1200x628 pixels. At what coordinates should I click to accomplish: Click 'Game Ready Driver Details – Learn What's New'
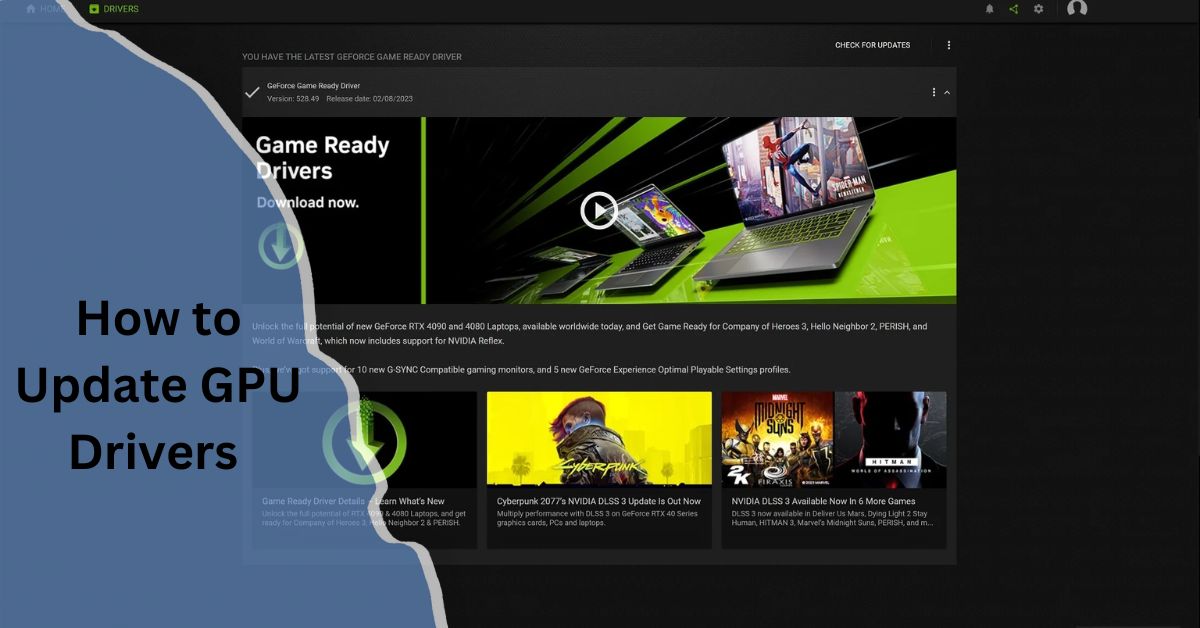[x=353, y=501]
